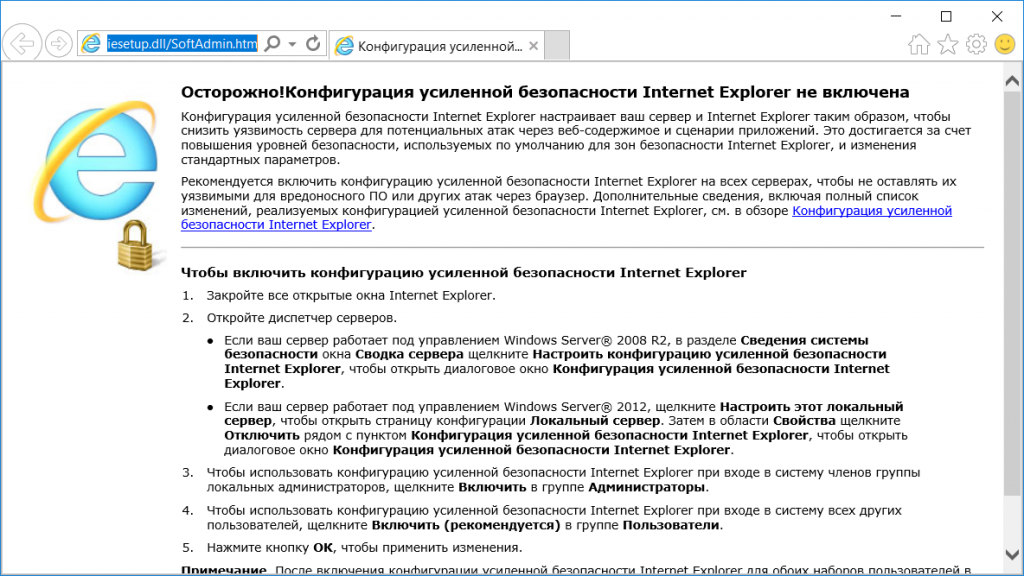This screenshot has height=576, width=1024.
Task: Select the address bar URL field
Action: 182,44
